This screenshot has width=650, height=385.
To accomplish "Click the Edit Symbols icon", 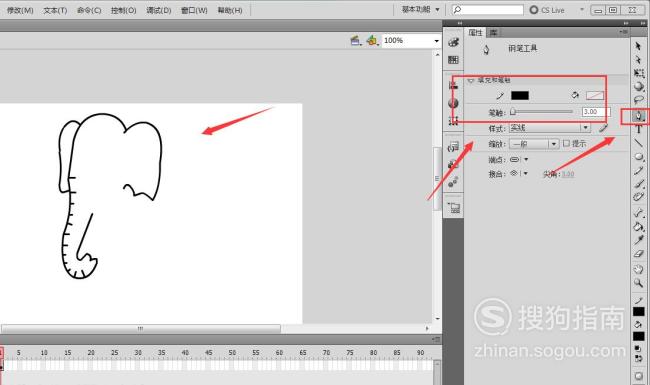I will (x=372, y=40).
